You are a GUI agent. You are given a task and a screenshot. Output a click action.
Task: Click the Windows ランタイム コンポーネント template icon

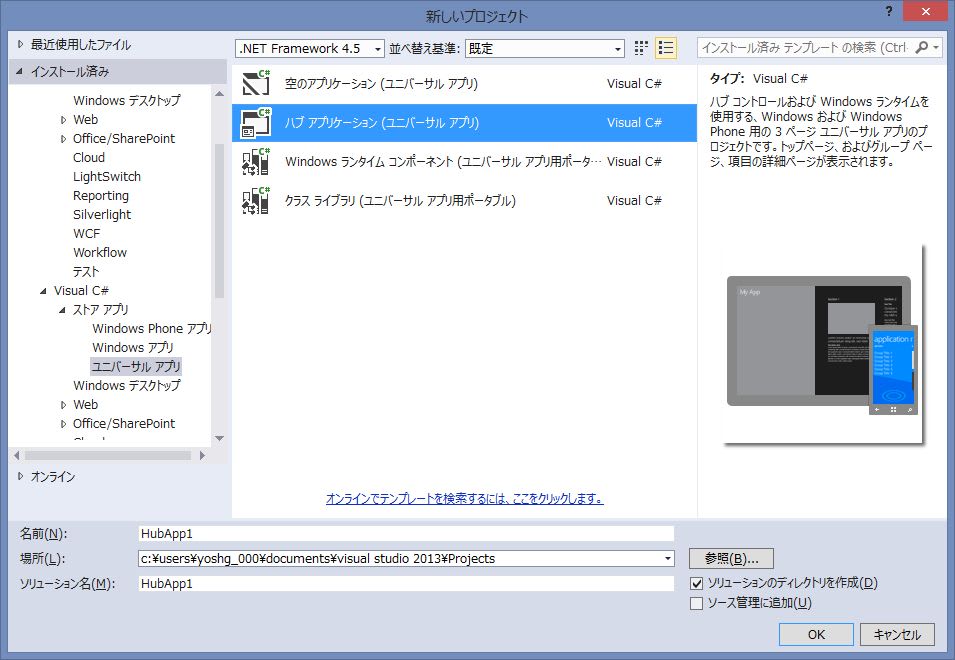[x=256, y=161]
